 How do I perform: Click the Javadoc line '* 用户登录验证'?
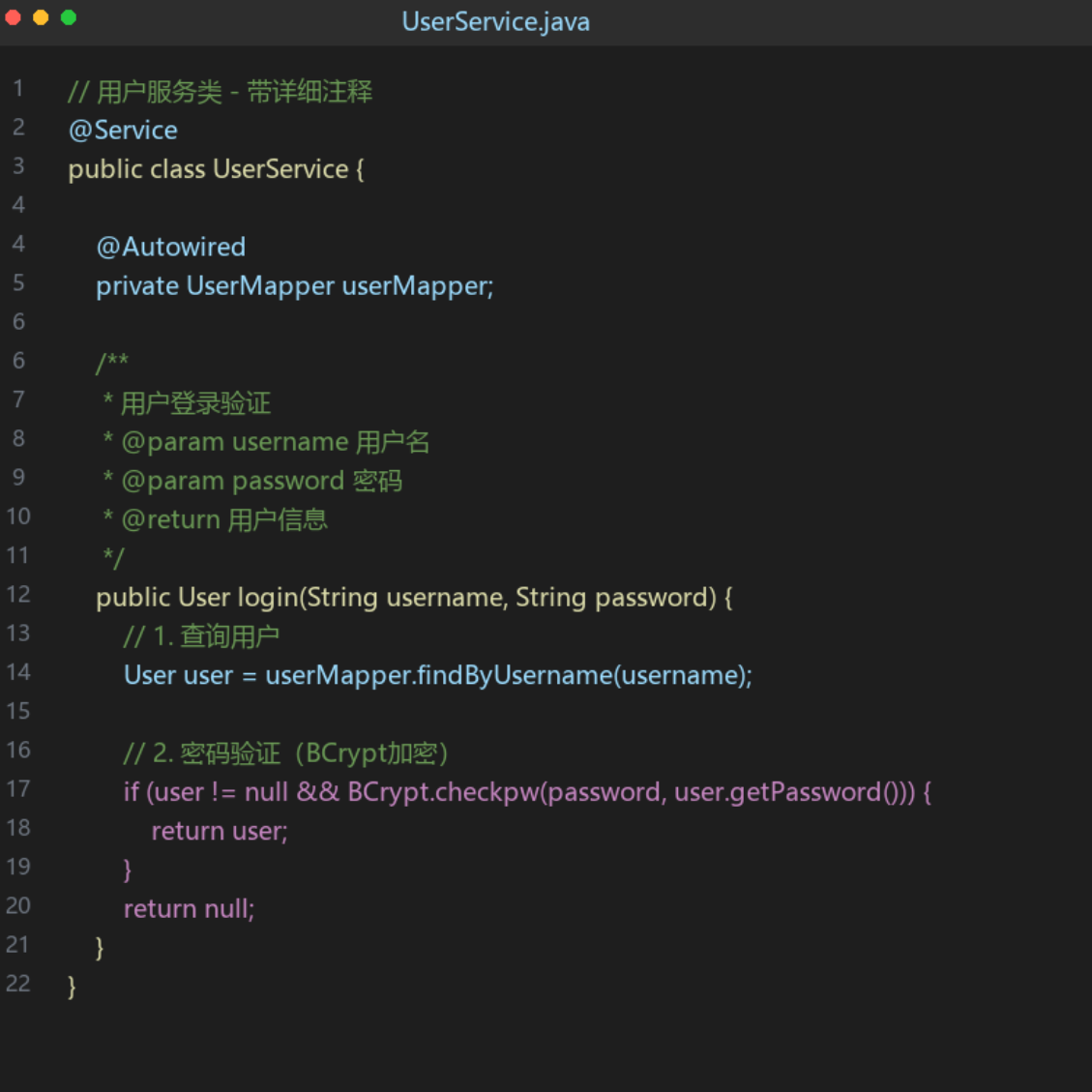(x=187, y=402)
